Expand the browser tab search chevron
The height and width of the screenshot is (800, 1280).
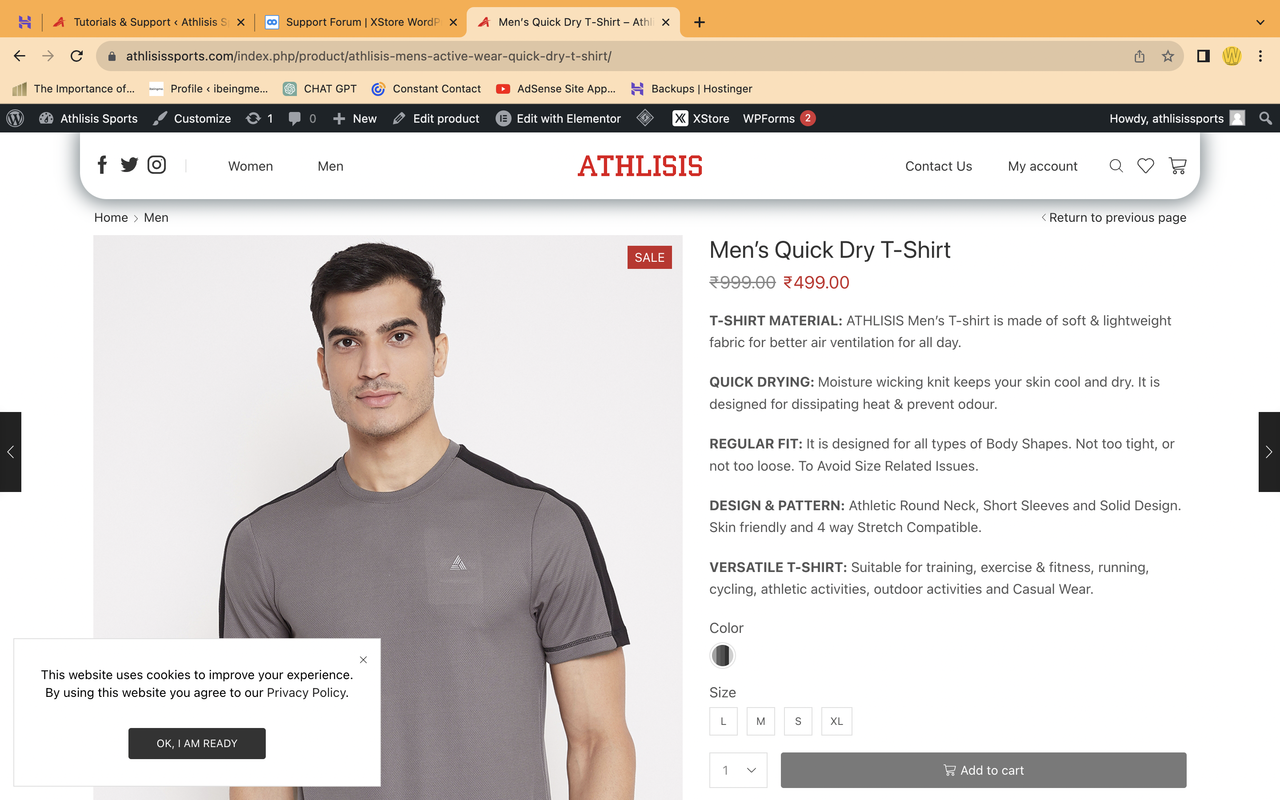tap(1259, 22)
